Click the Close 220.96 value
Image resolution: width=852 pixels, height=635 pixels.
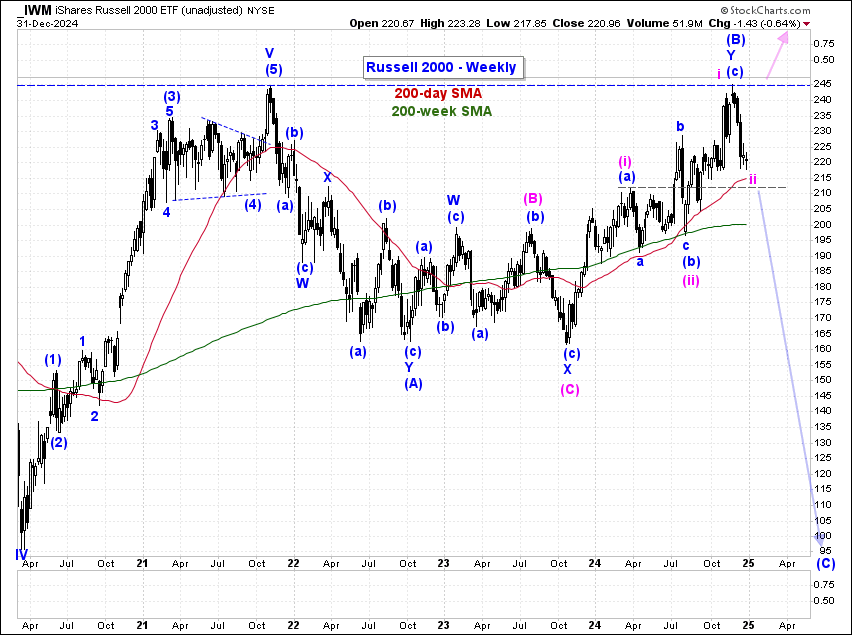click(586, 23)
